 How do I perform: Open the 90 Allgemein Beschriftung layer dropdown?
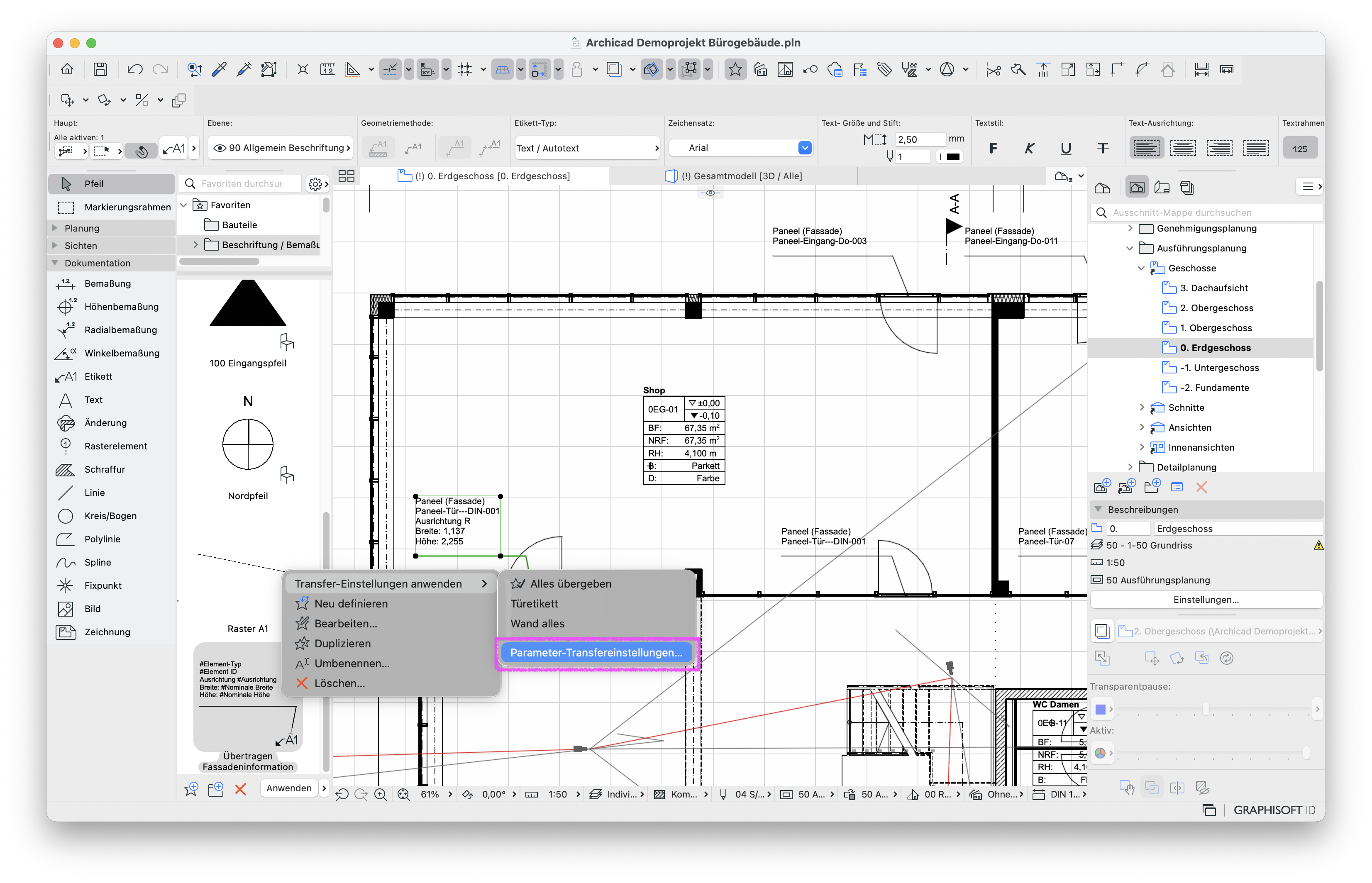tap(281, 148)
